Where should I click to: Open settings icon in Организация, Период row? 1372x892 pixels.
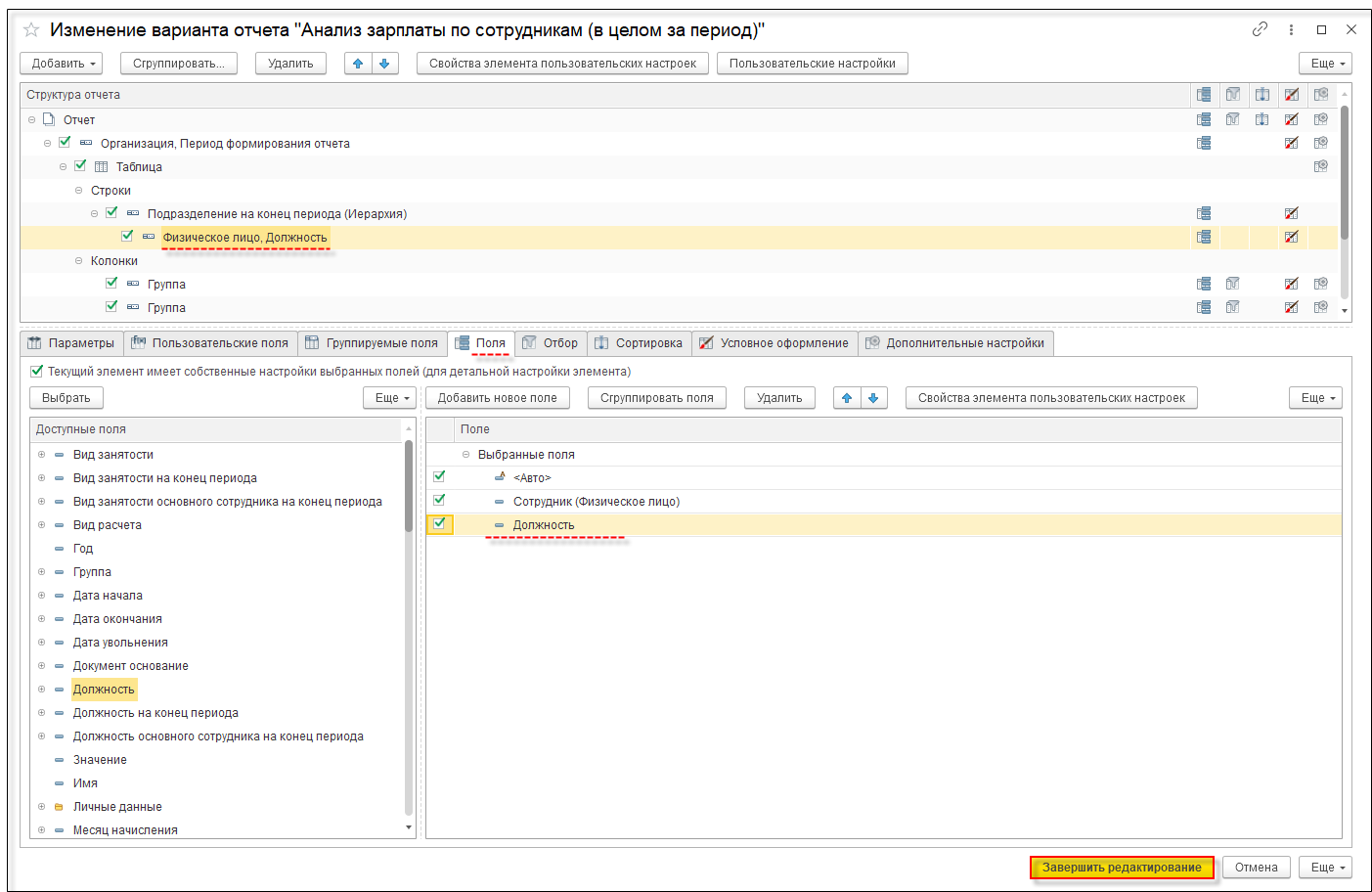1321,143
